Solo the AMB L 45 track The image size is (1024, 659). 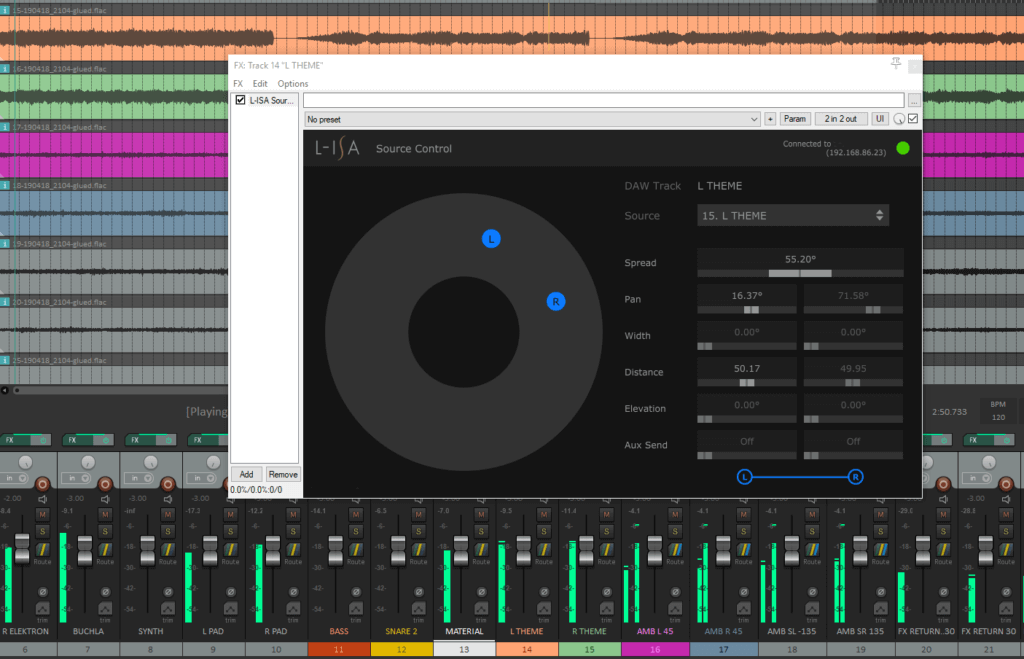click(x=675, y=531)
